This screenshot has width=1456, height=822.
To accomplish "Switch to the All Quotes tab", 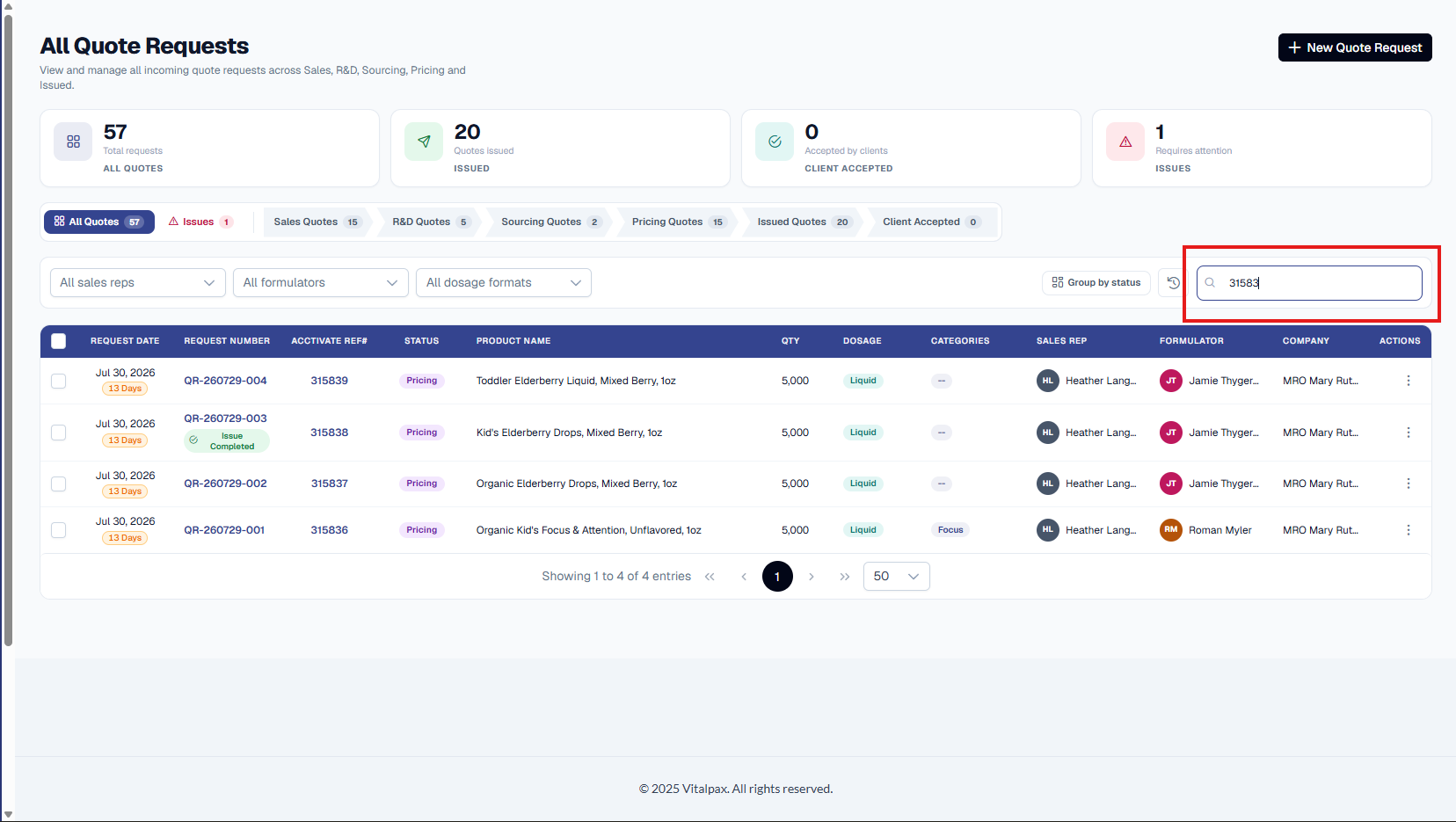I will tap(99, 222).
